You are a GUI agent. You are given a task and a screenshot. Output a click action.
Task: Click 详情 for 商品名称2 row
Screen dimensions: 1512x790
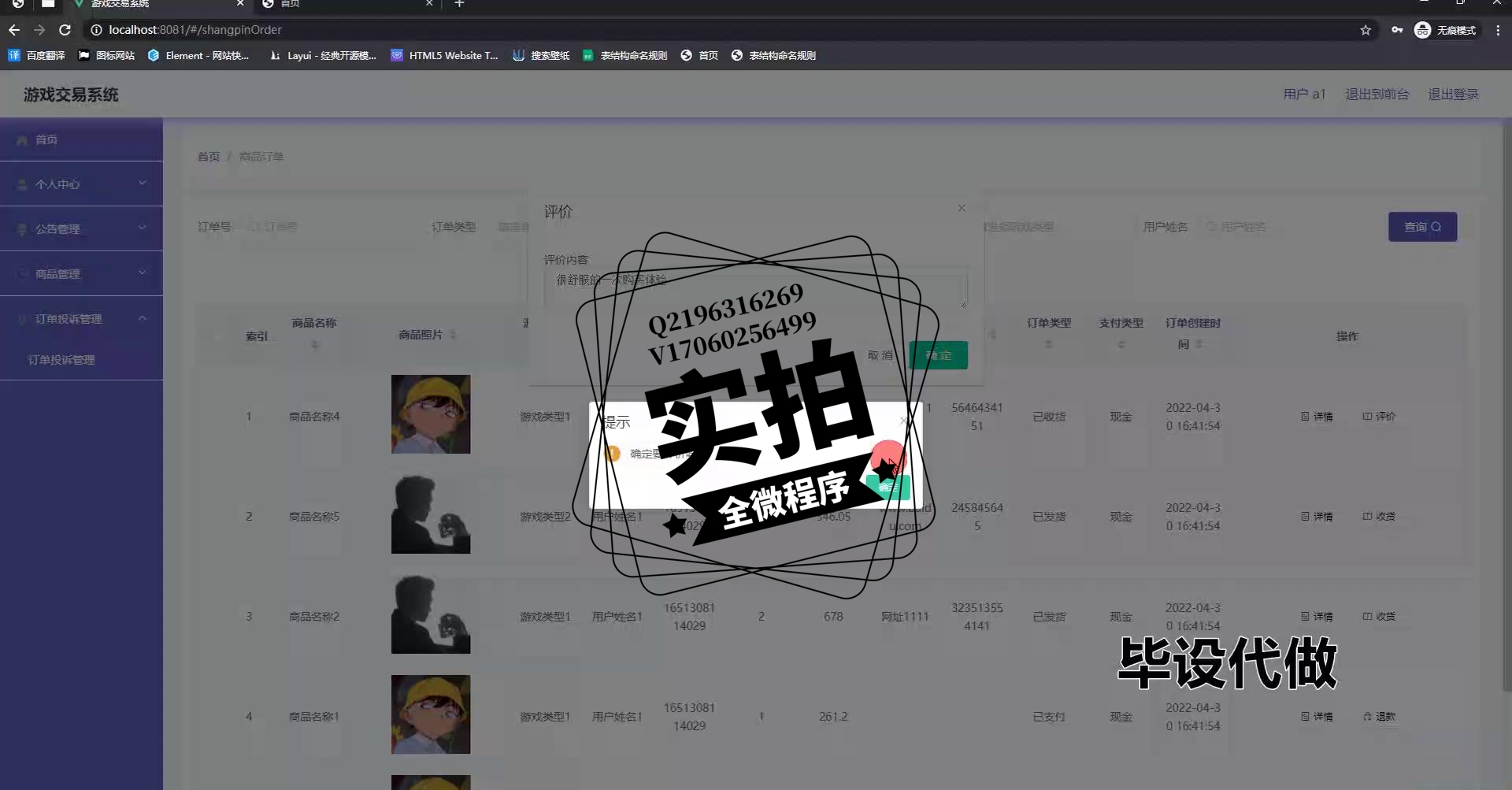1317,617
